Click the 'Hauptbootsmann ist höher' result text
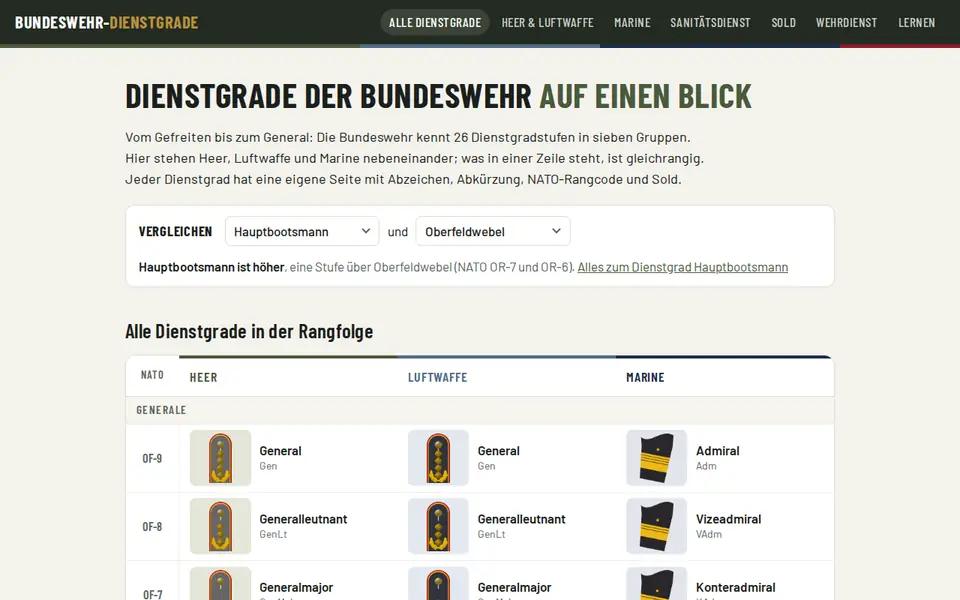The height and width of the screenshot is (600, 960). coord(211,267)
